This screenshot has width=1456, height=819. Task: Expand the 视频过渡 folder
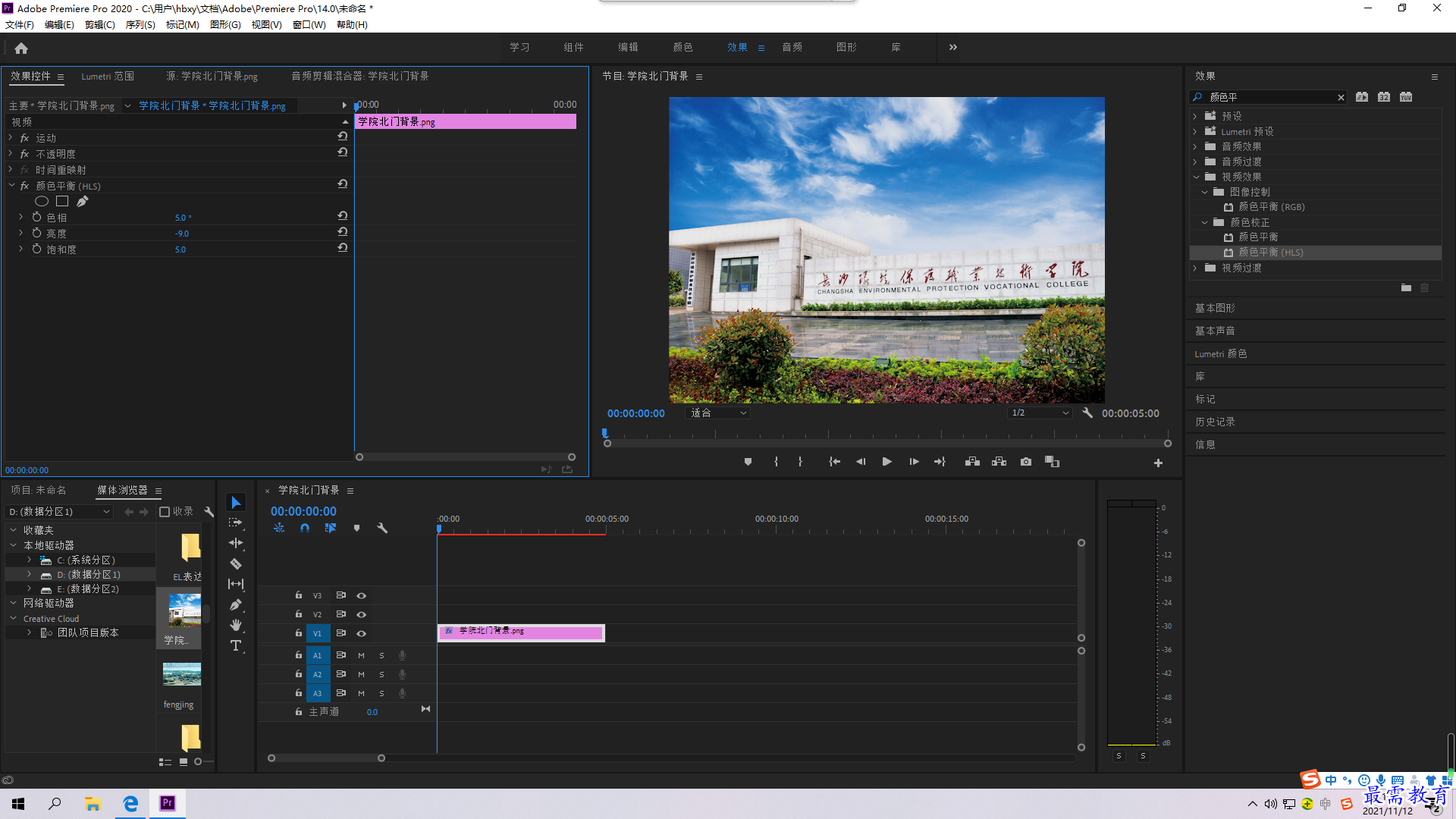point(1195,268)
